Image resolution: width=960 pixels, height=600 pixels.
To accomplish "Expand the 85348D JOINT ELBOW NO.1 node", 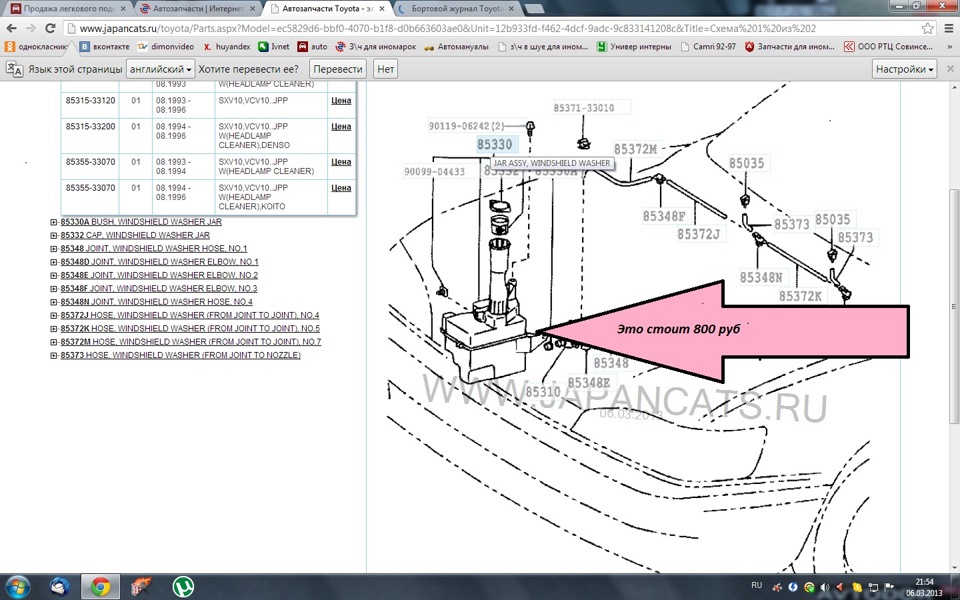I will click(x=54, y=262).
